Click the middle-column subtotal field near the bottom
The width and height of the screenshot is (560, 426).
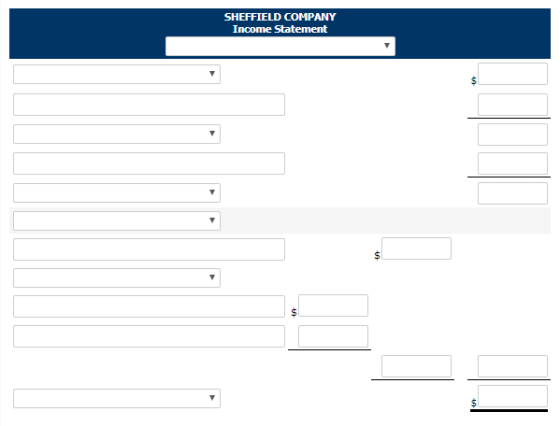416,366
